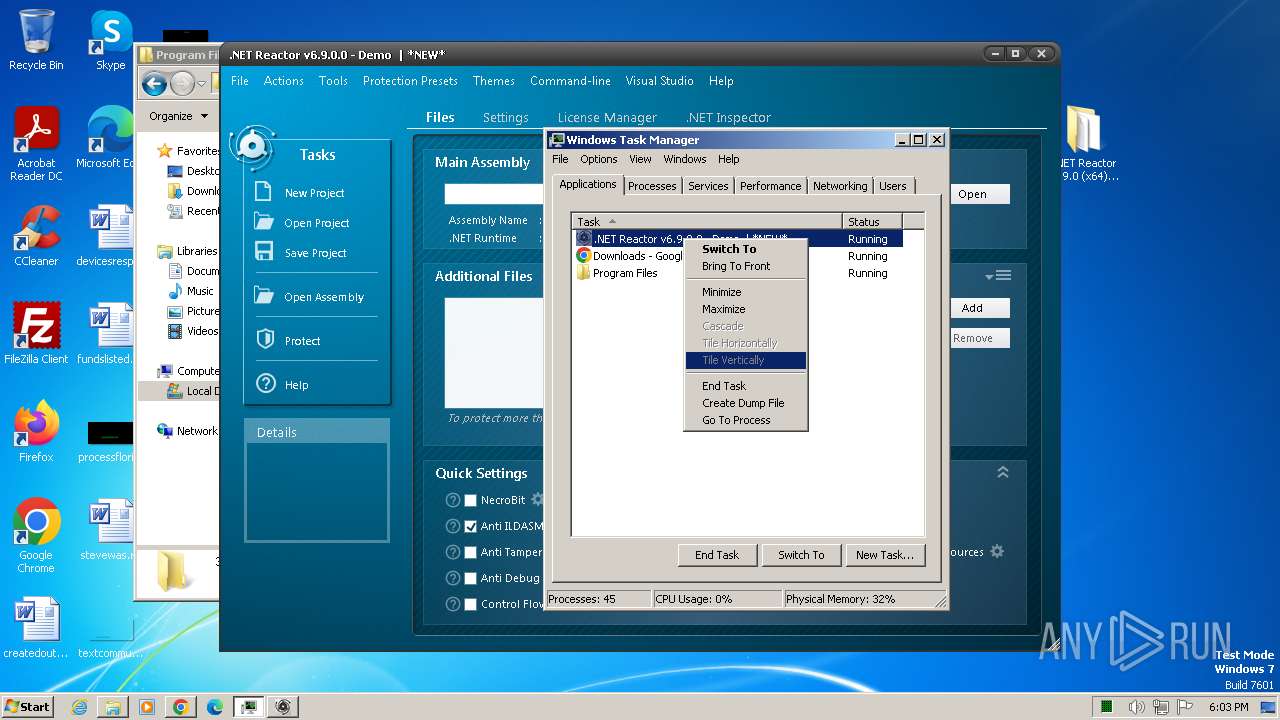The image size is (1280, 720).
Task: Open Firefox desktop icon
Action: (x=36, y=432)
